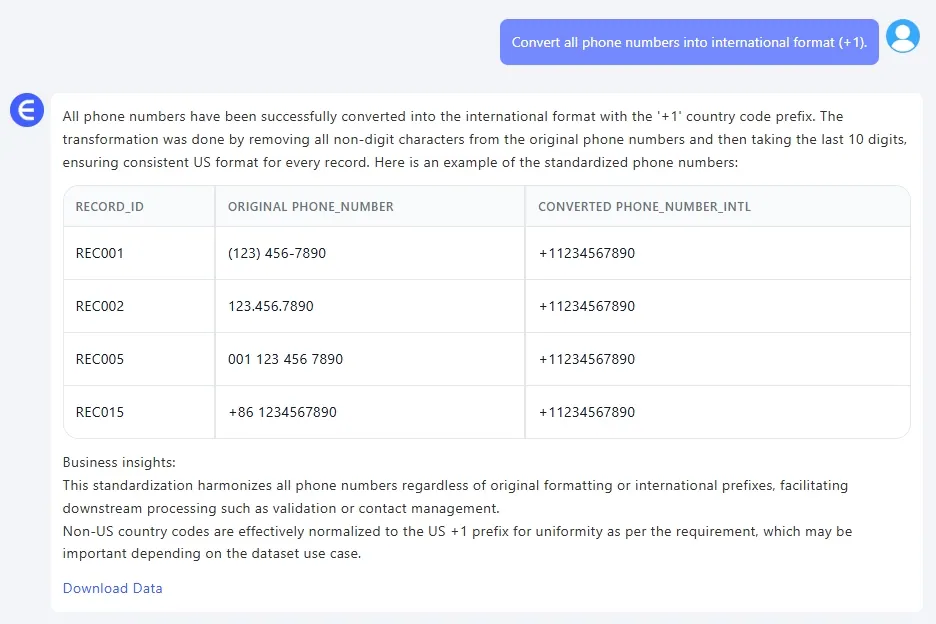Click the original number 001 123 456 7890

(x=285, y=359)
